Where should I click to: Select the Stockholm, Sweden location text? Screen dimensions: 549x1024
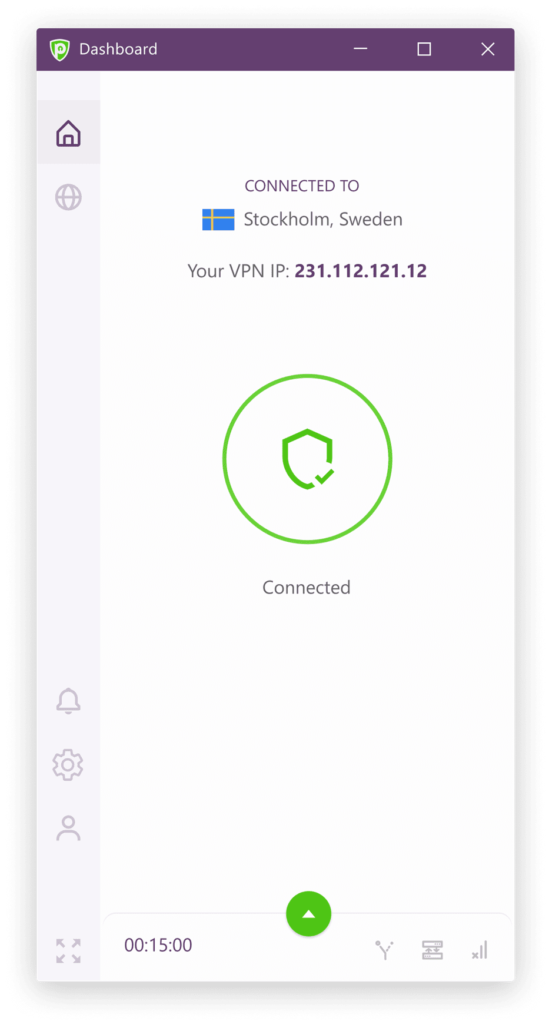tap(323, 219)
